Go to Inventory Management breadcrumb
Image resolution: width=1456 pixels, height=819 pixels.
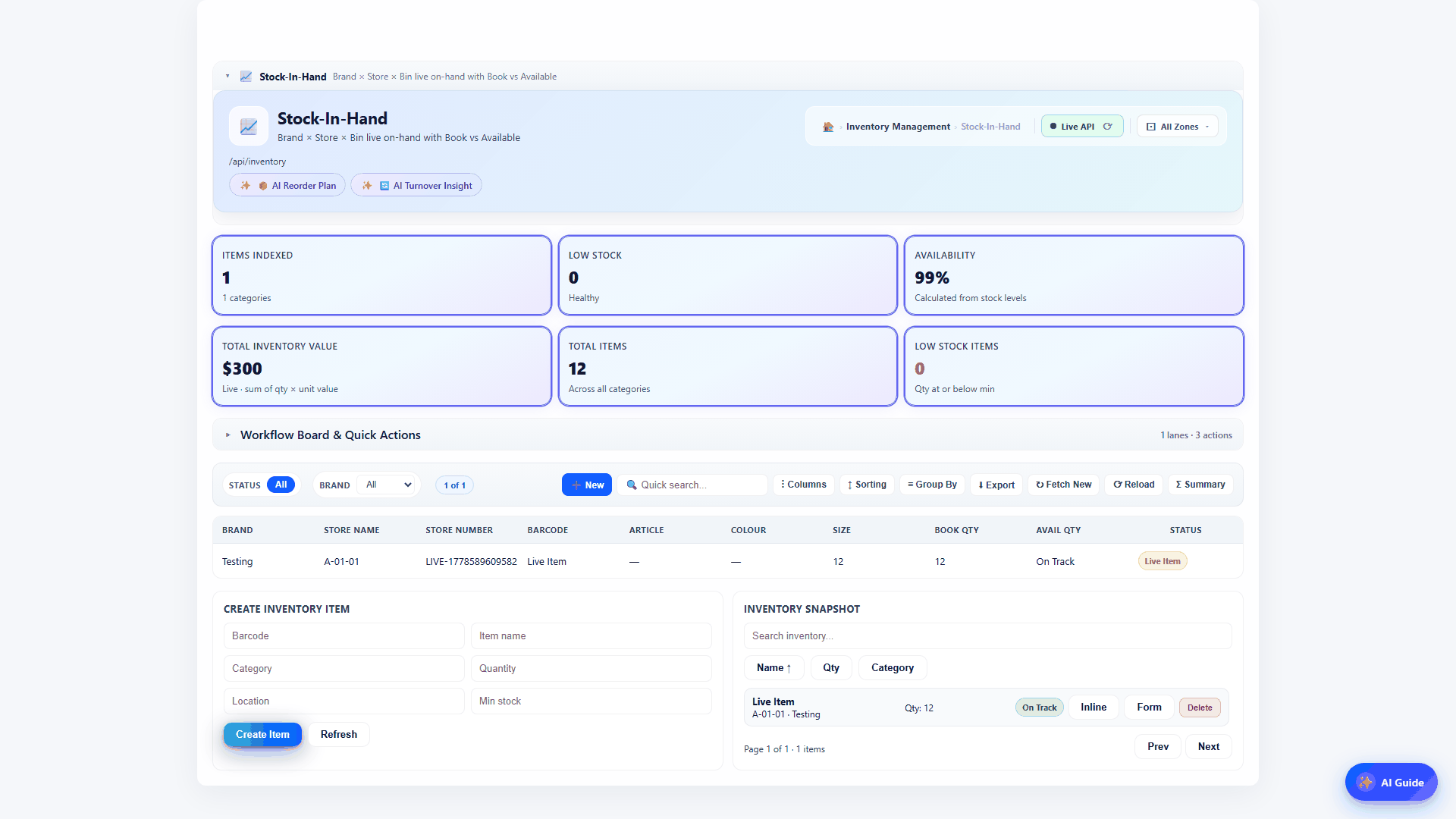pos(898,127)
